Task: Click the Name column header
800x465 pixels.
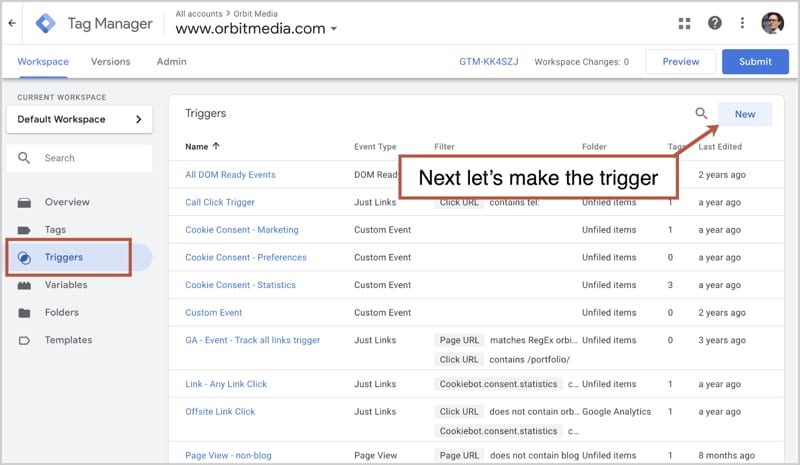Action: tap(196, 146)
